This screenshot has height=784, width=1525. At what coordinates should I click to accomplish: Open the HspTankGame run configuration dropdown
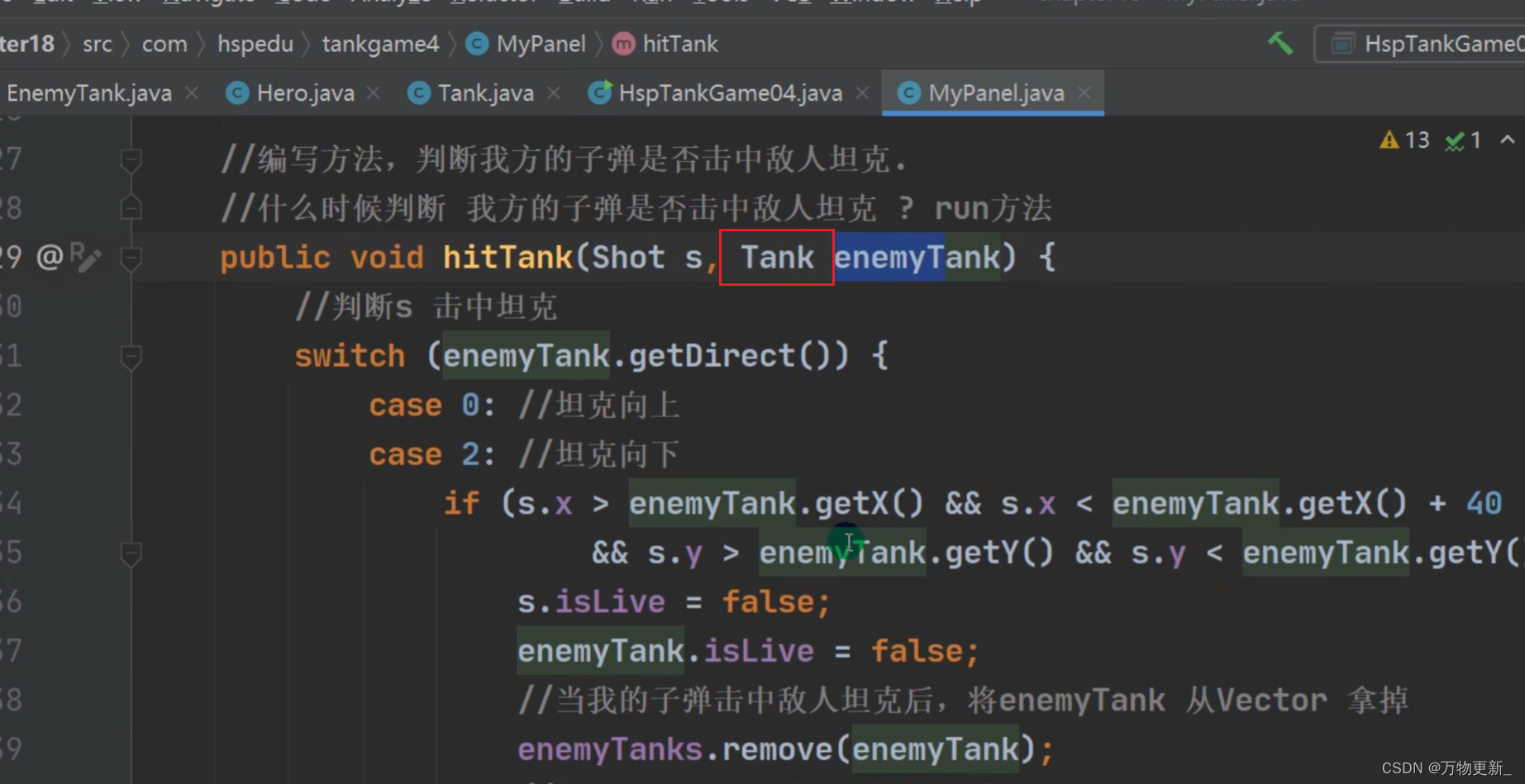coord(1423,44)
